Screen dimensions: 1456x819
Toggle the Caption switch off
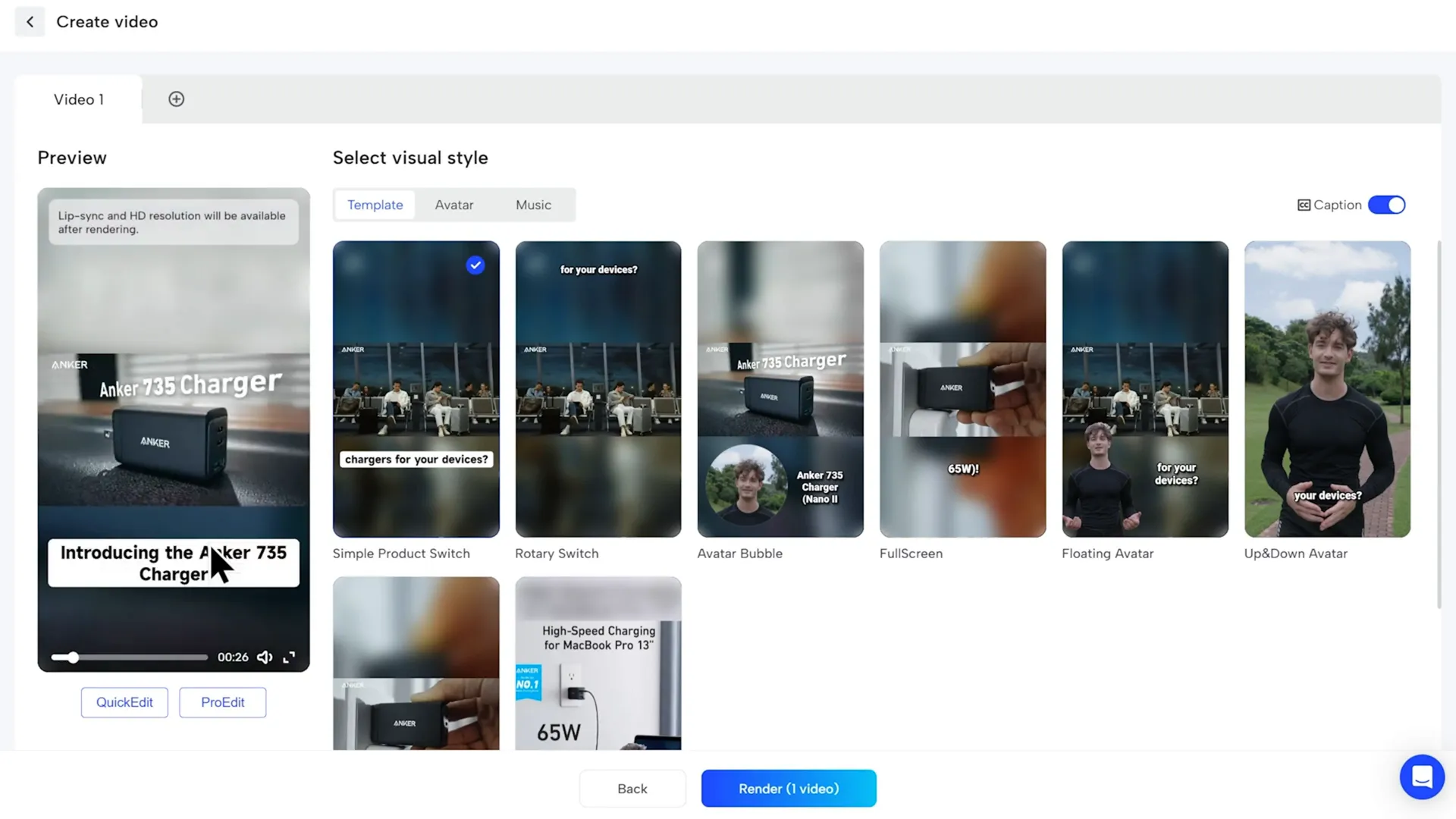click(x=1386, y=205)
